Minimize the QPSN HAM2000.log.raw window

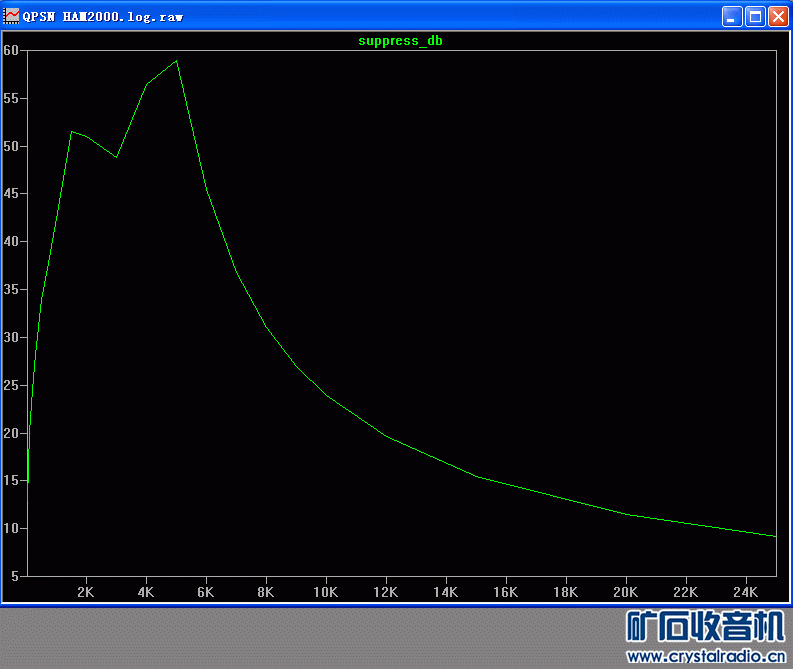pos(734,16)
